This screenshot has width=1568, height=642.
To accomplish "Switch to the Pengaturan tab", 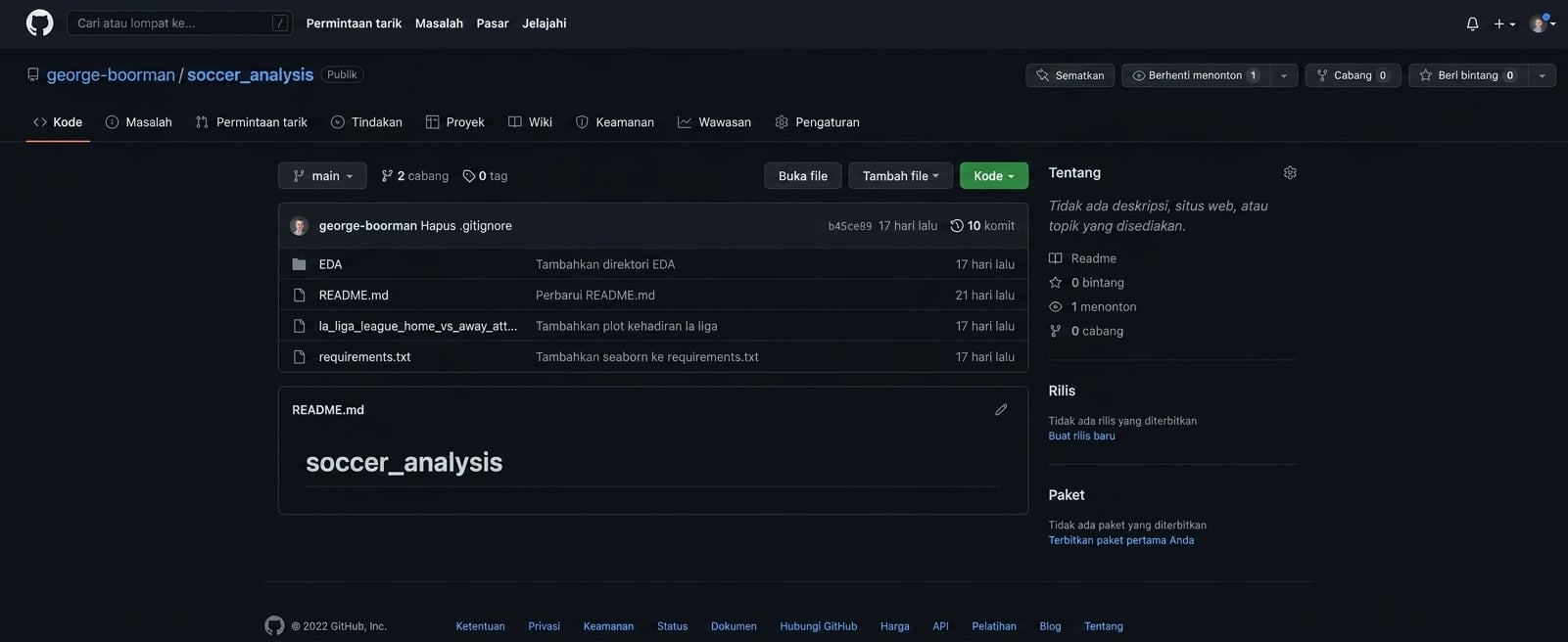I will coord(817,122).
